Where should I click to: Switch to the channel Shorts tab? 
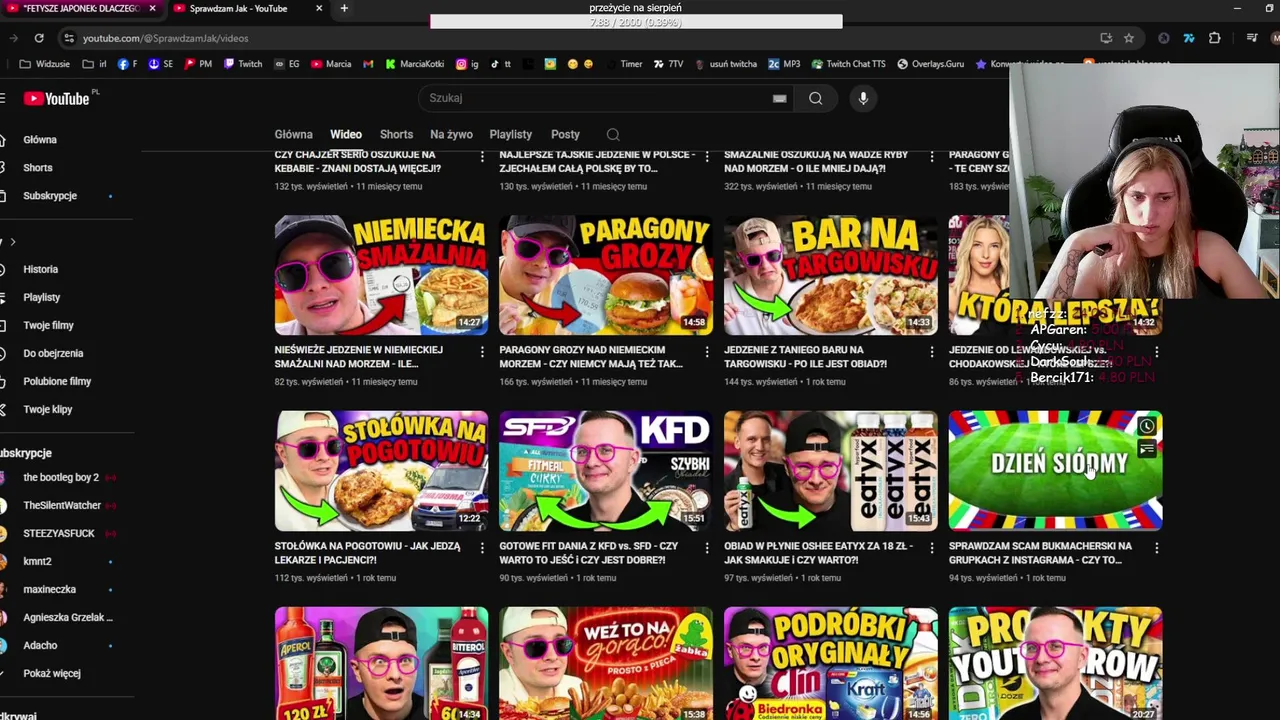point(396,134)
